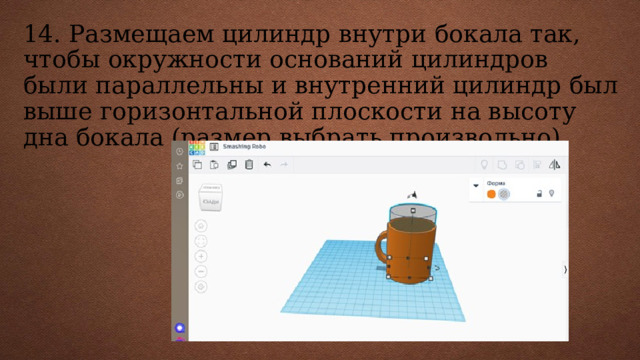Zoom out with the minus button
Screen dimensions: 640x360
click(201, 271)
